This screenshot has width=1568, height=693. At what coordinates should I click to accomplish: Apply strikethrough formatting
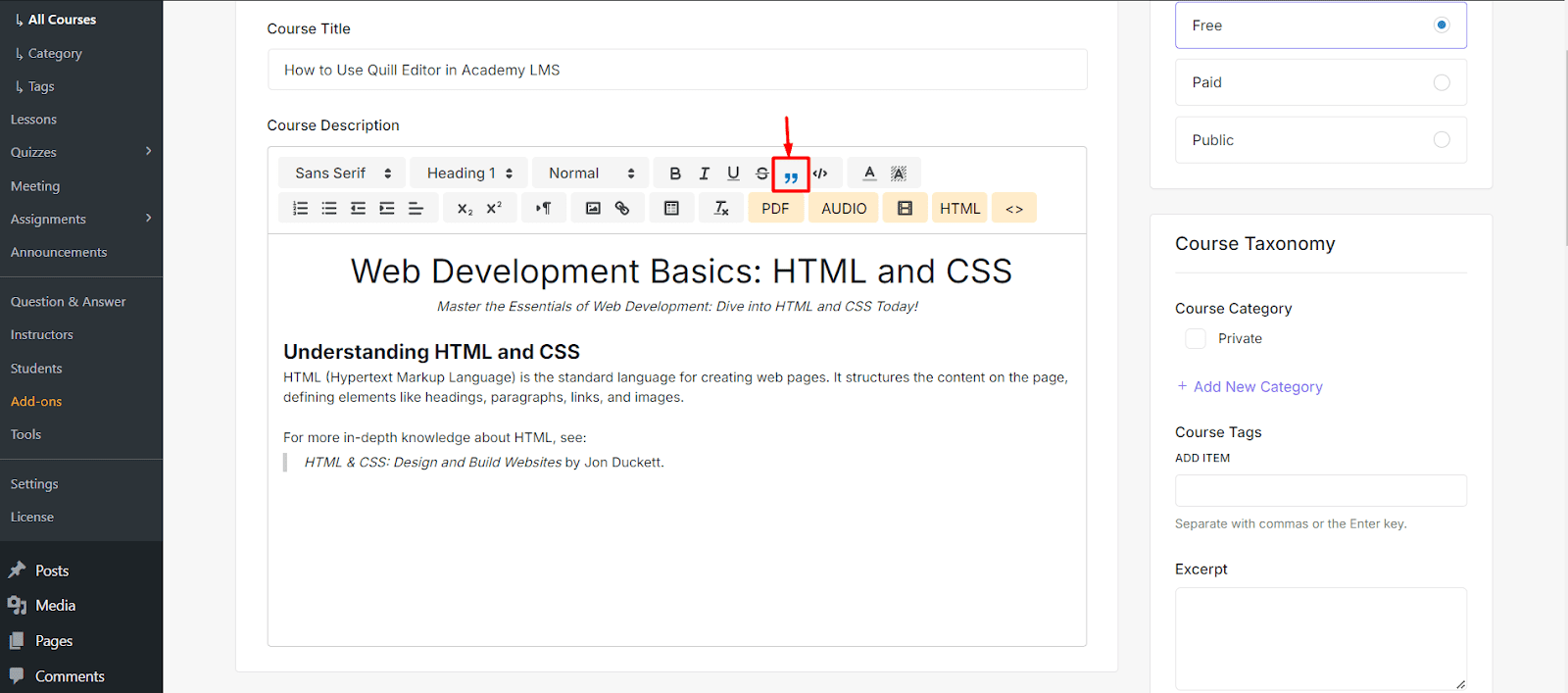761,173
